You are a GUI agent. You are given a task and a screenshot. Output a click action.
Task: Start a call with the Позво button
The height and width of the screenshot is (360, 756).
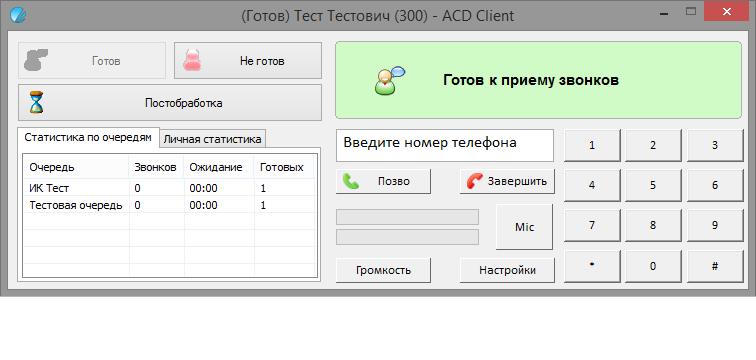coord(383,181)
